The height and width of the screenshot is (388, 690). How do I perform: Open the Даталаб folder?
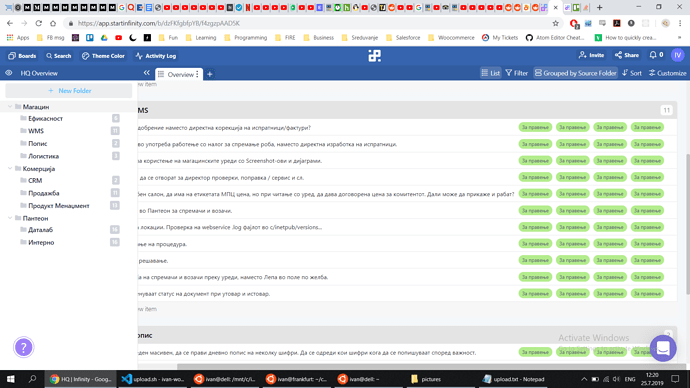(x=40, y=230)
